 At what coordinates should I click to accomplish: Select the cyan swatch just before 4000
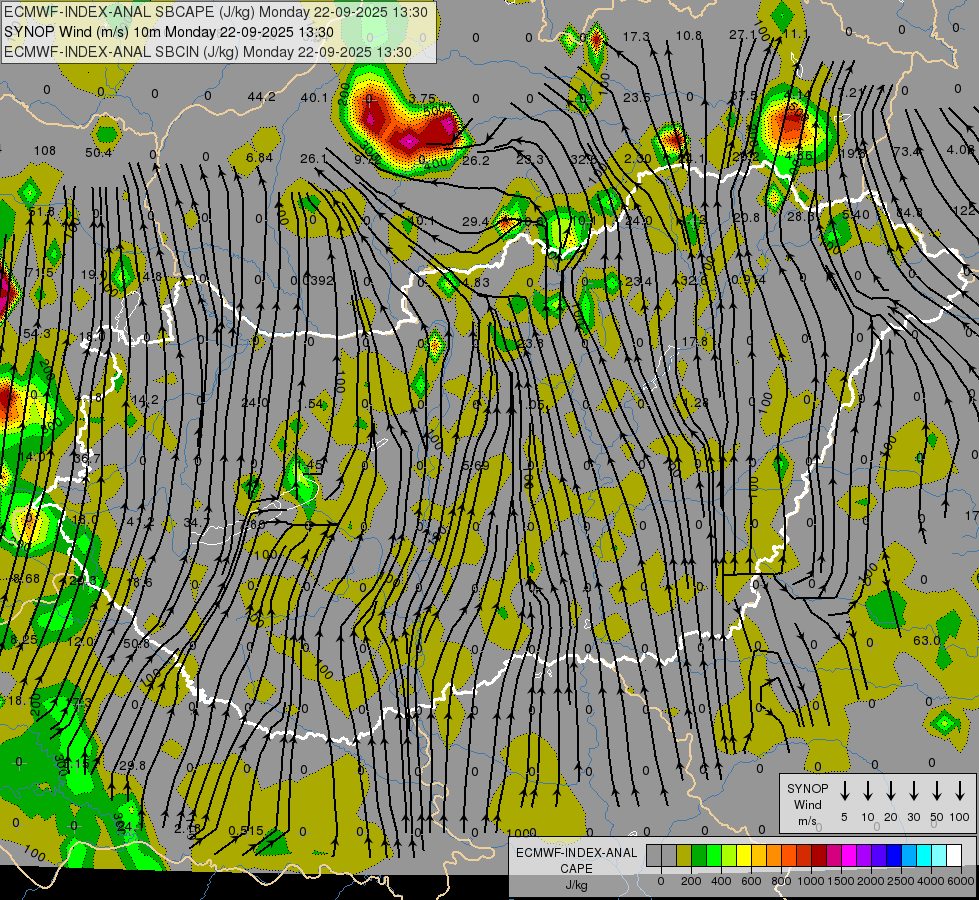[x=924, y=856]
